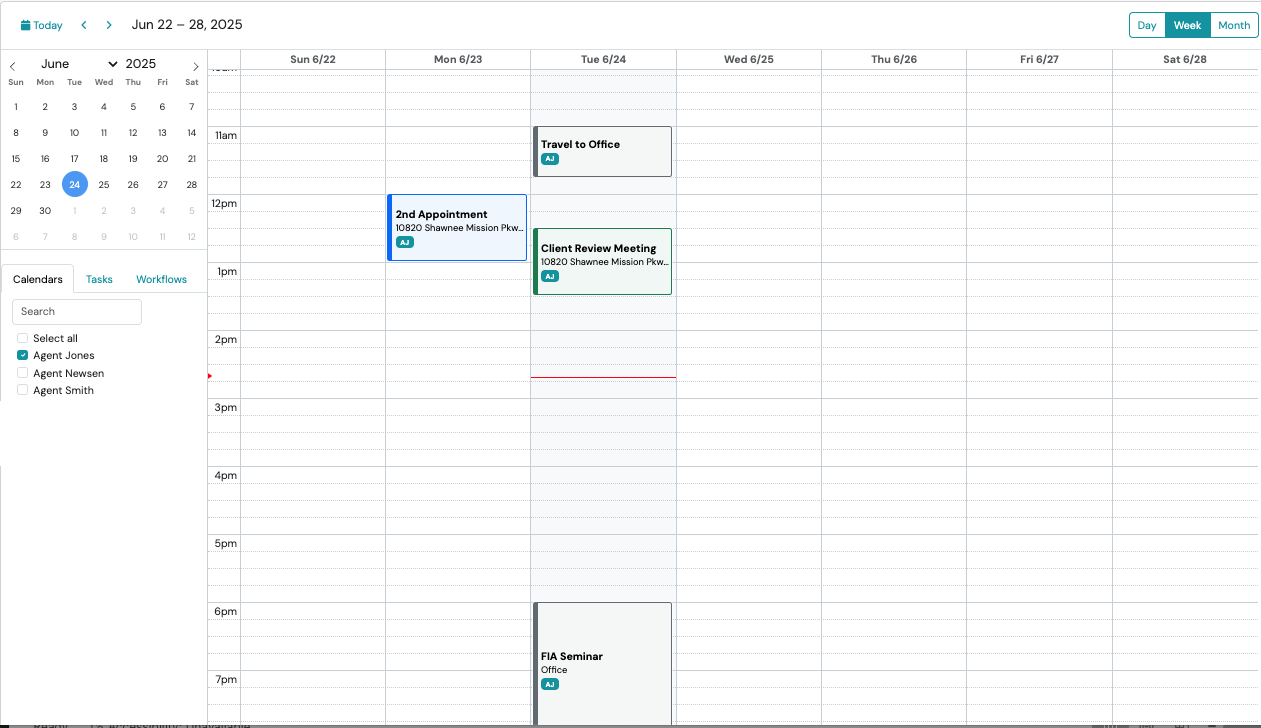Viewport: 1261px width, 728px height.
Task: Switch to Day view
Action: click(x=1147, y=25)
